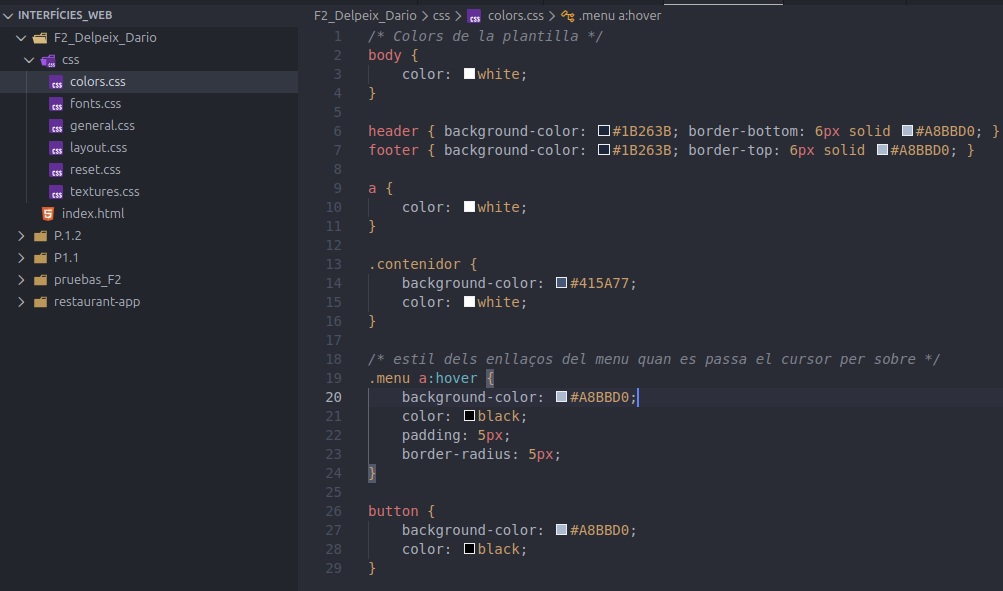Click the restaurant-app folder icon
Viewport: 1003px width, 591px height.
pyautogui.click(x=40, y=302)
